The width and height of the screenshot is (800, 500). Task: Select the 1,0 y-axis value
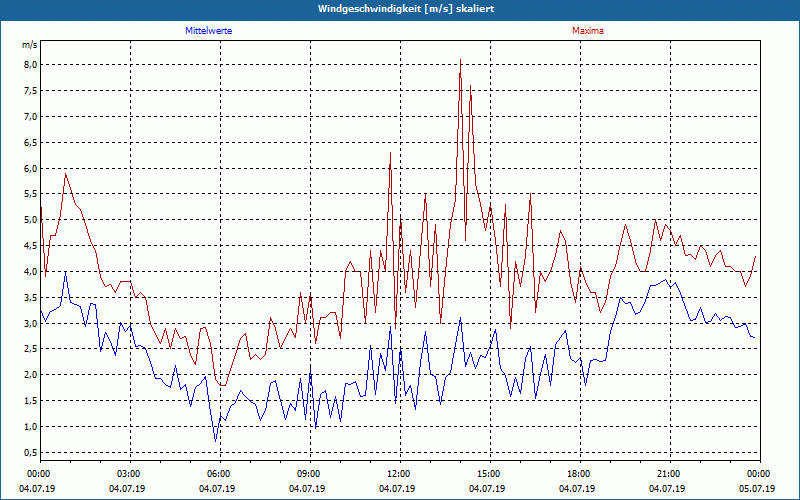(x=31, y=427)
